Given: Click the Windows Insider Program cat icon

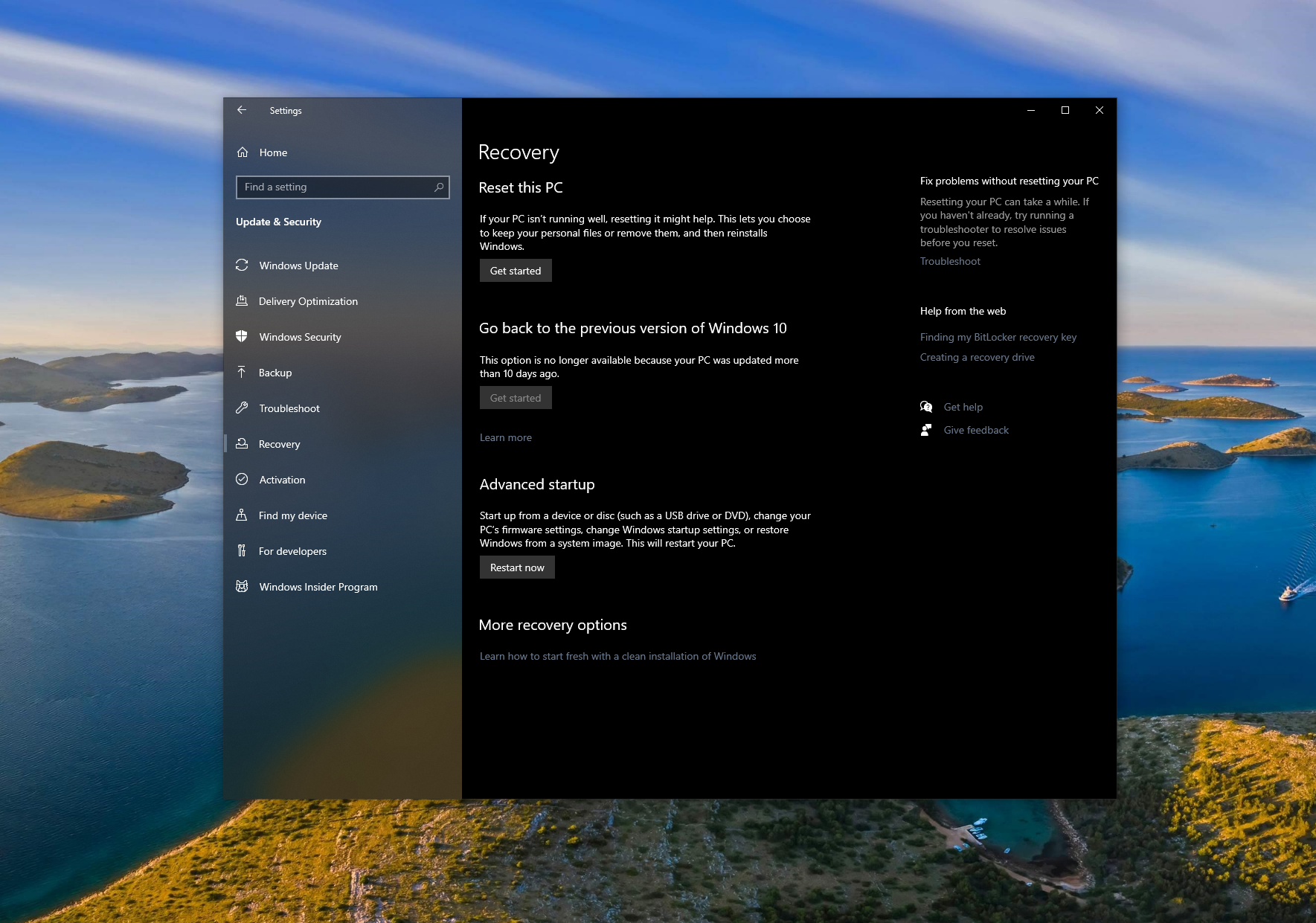Looking at the screenshot, I should tap(242, 586).
